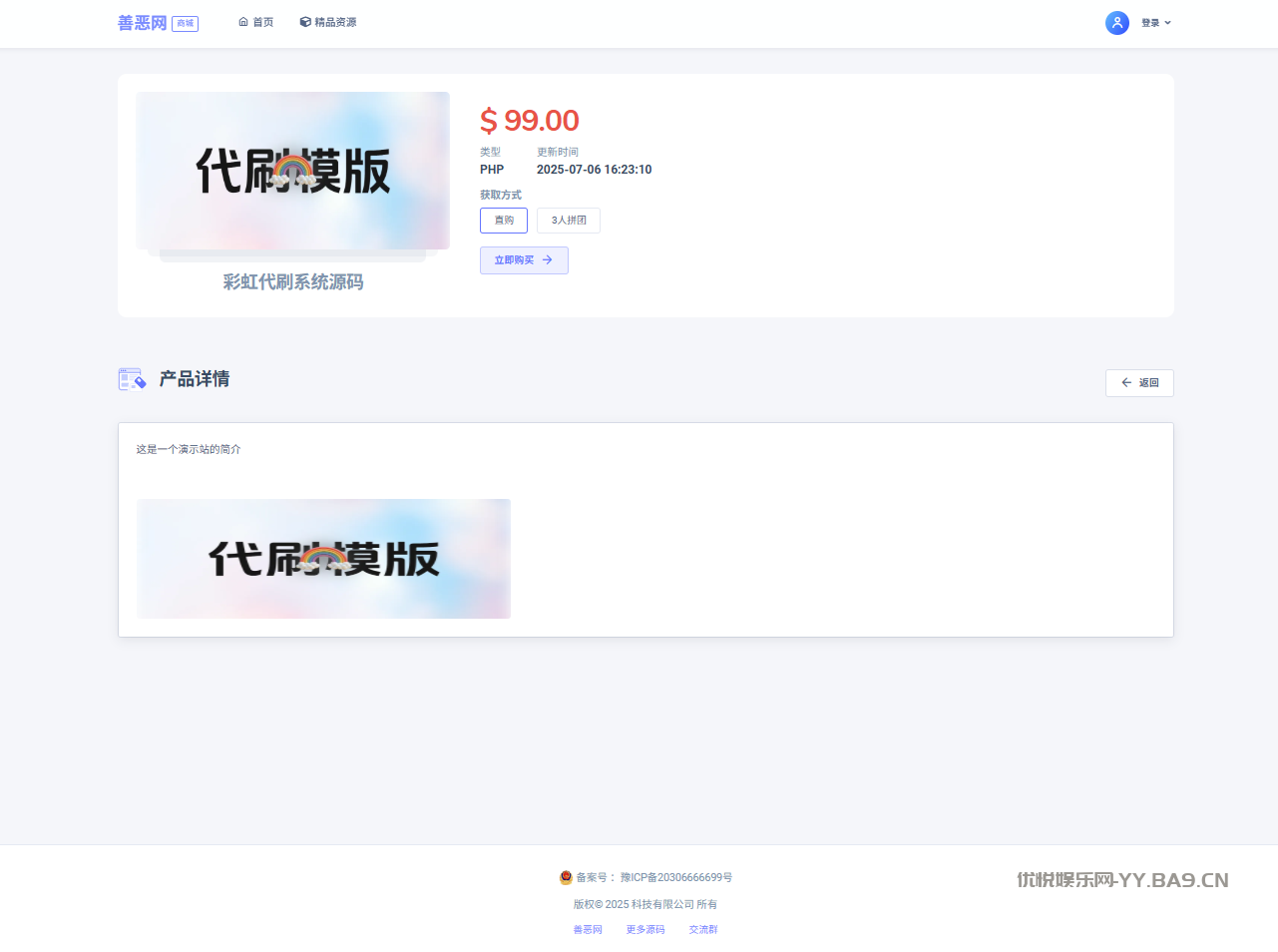Click the home icon beside 首页
This screenshot has height=952, width=1278.
(243, 22)
